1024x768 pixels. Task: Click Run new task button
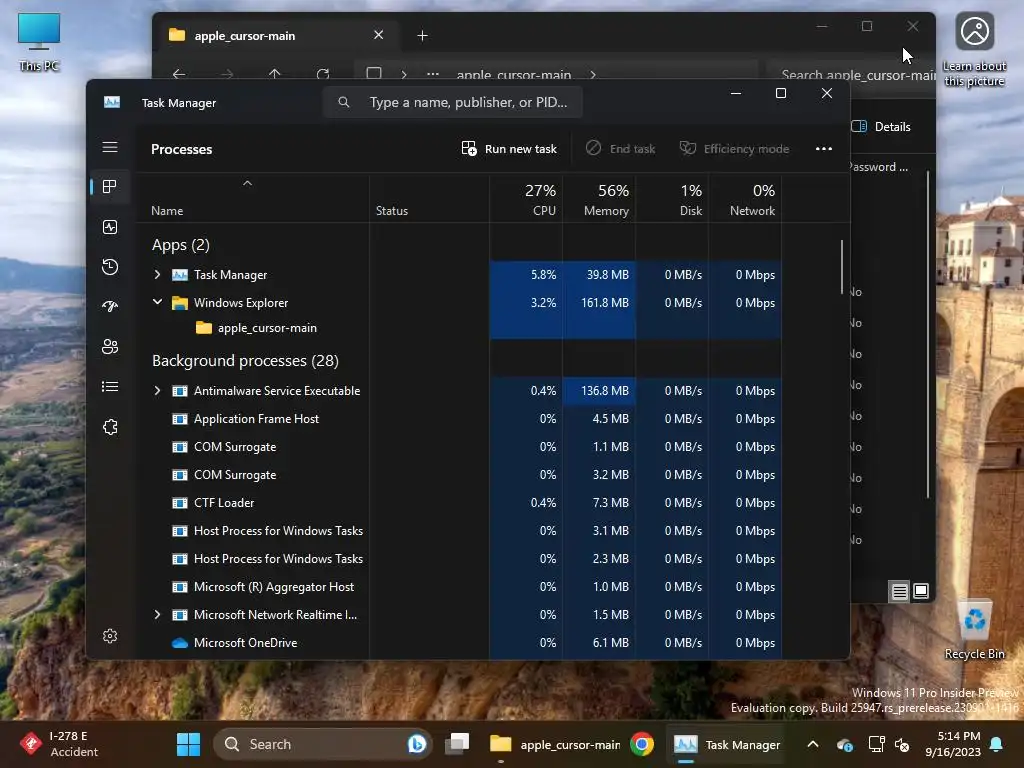509,149
